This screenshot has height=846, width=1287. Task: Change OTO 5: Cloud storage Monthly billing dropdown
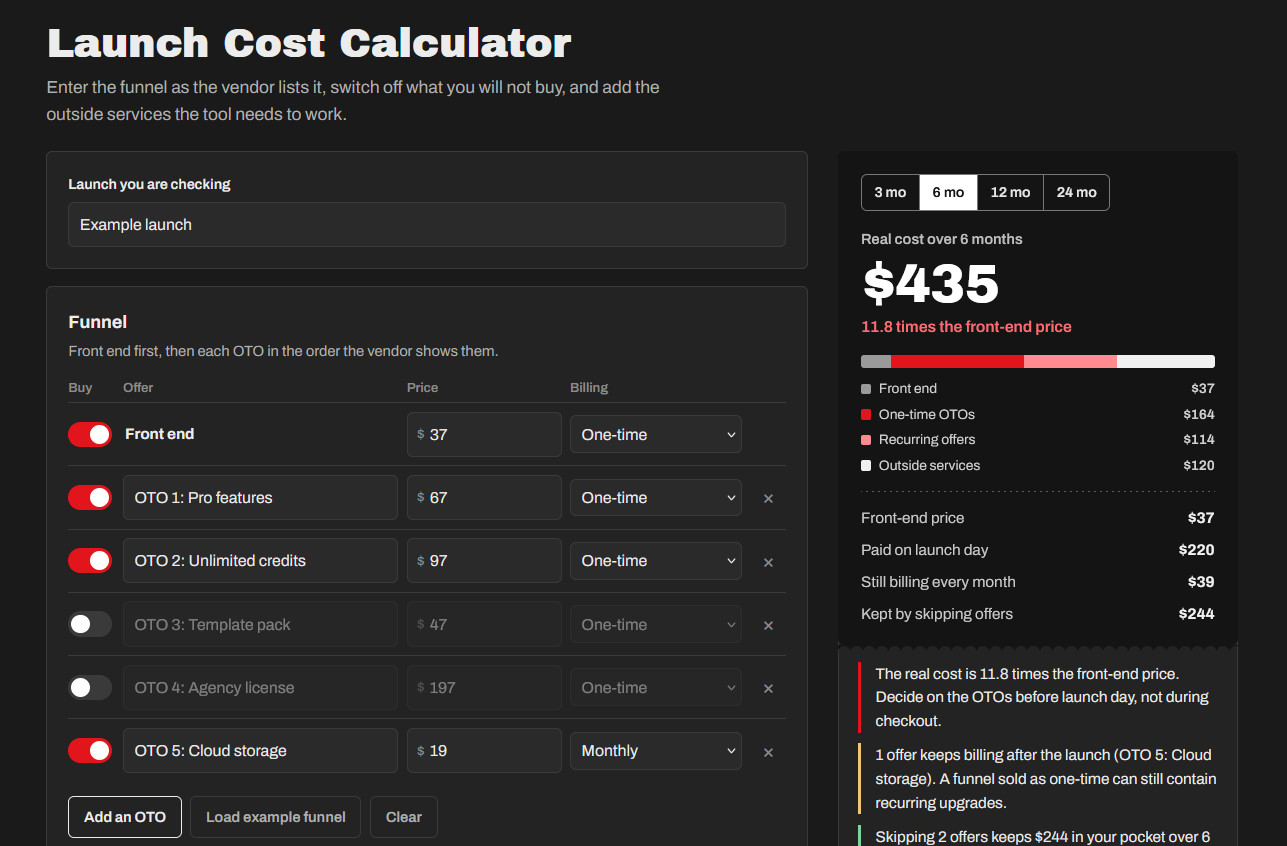click(656, 751)
